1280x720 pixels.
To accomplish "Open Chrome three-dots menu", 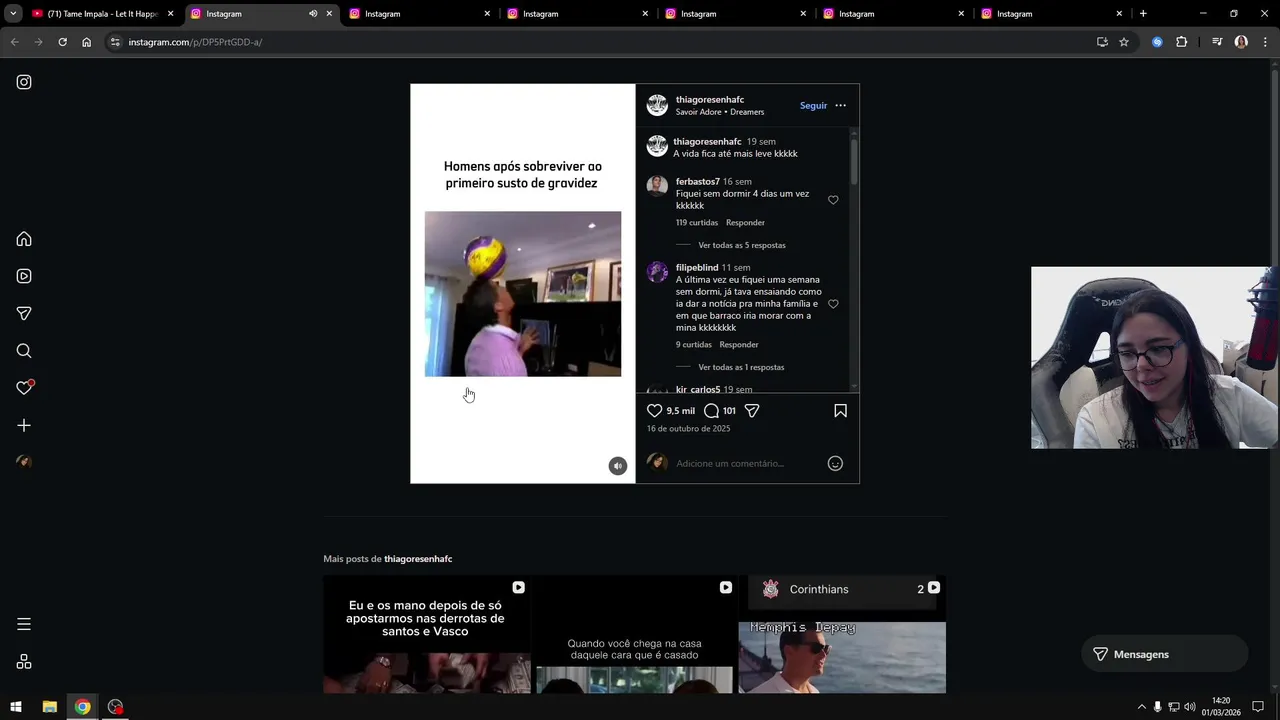I will point(1265,42).
